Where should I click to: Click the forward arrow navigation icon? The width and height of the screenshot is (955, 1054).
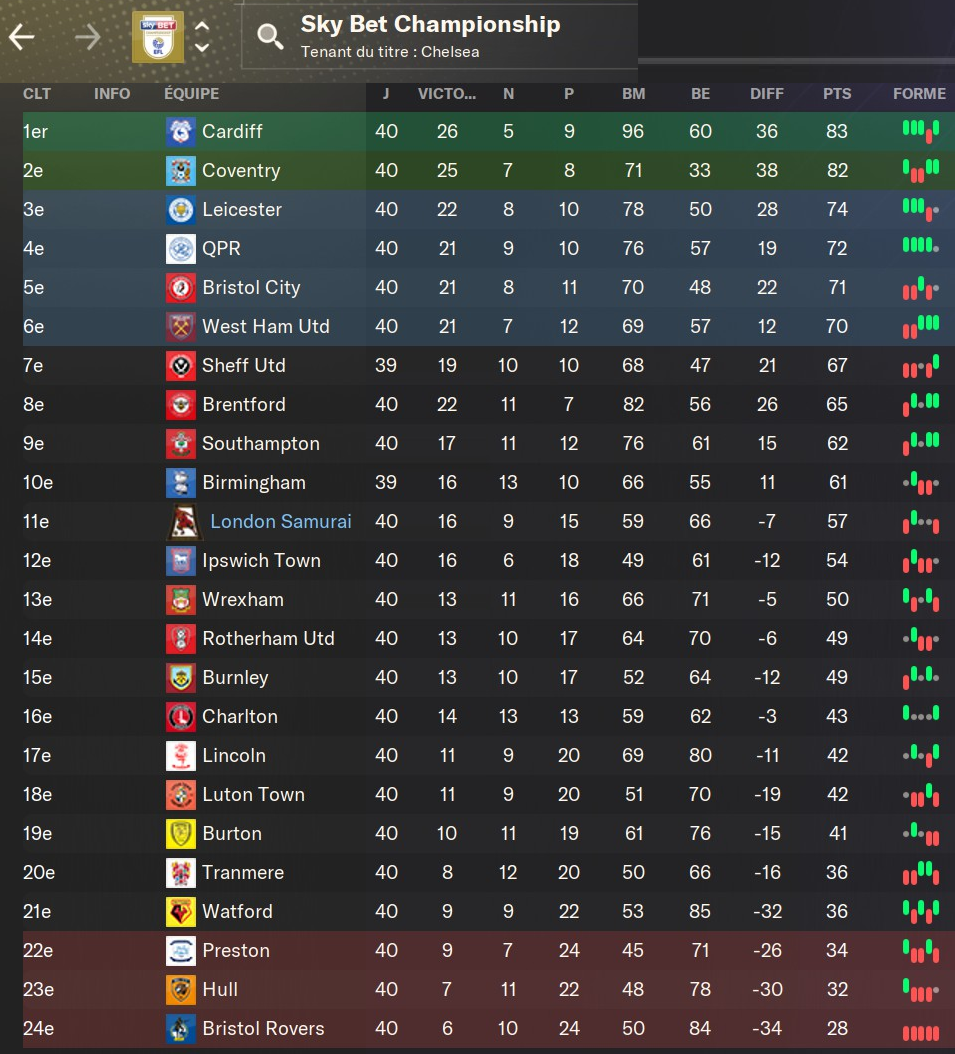click(88, 38)
